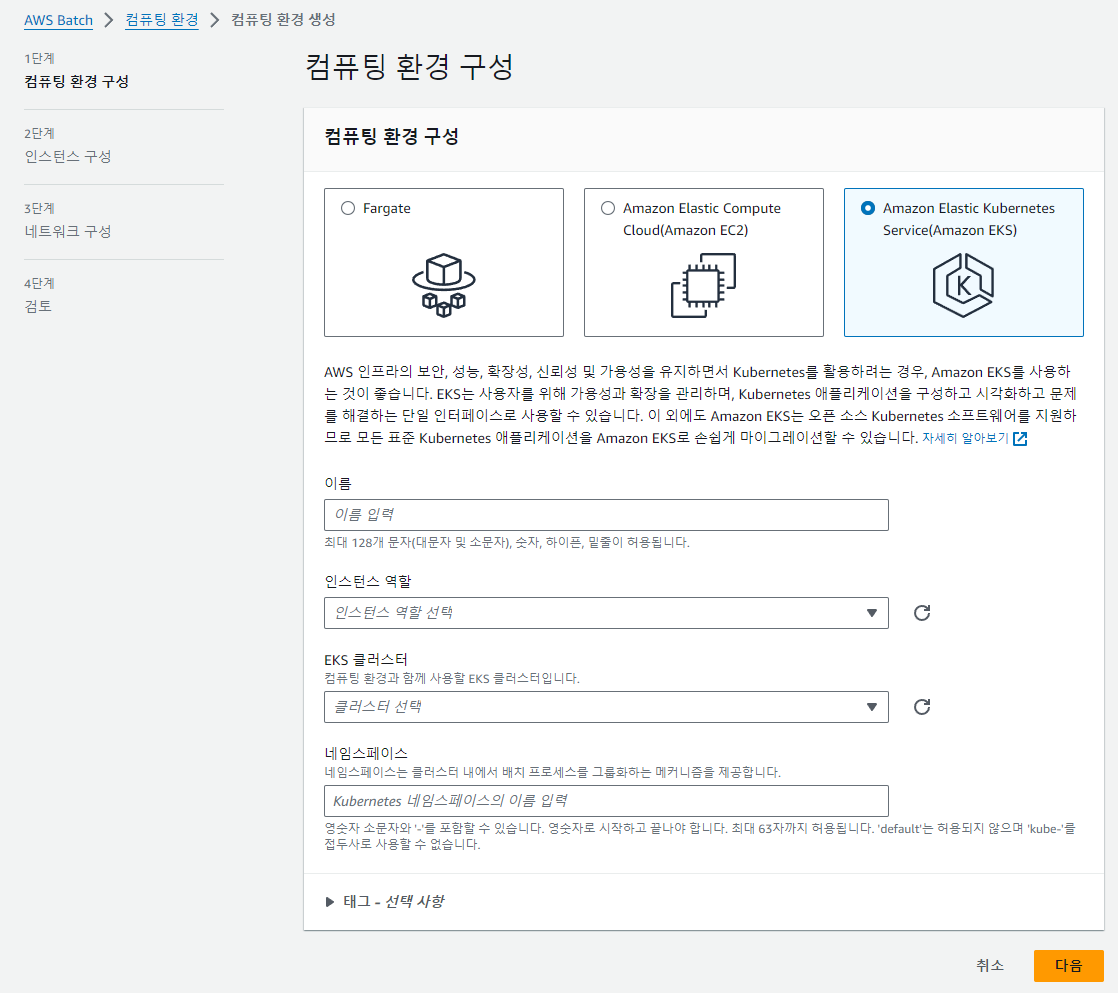Select step 4 검토 in sidebar
This screenshot has width=1118, height=993.
[x=38, y=306]
